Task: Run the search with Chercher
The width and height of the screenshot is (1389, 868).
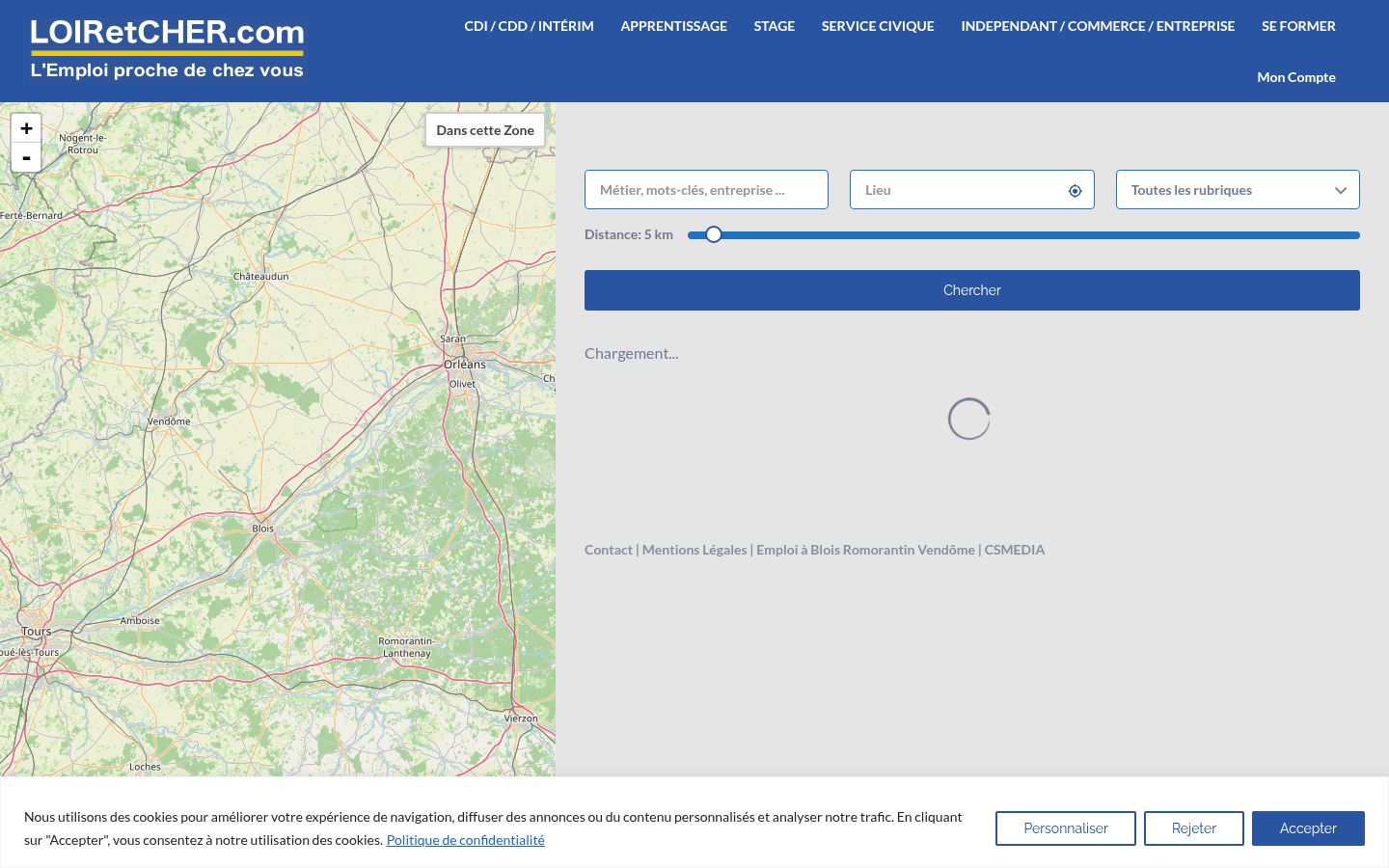Action: click(x=972, y=290)
